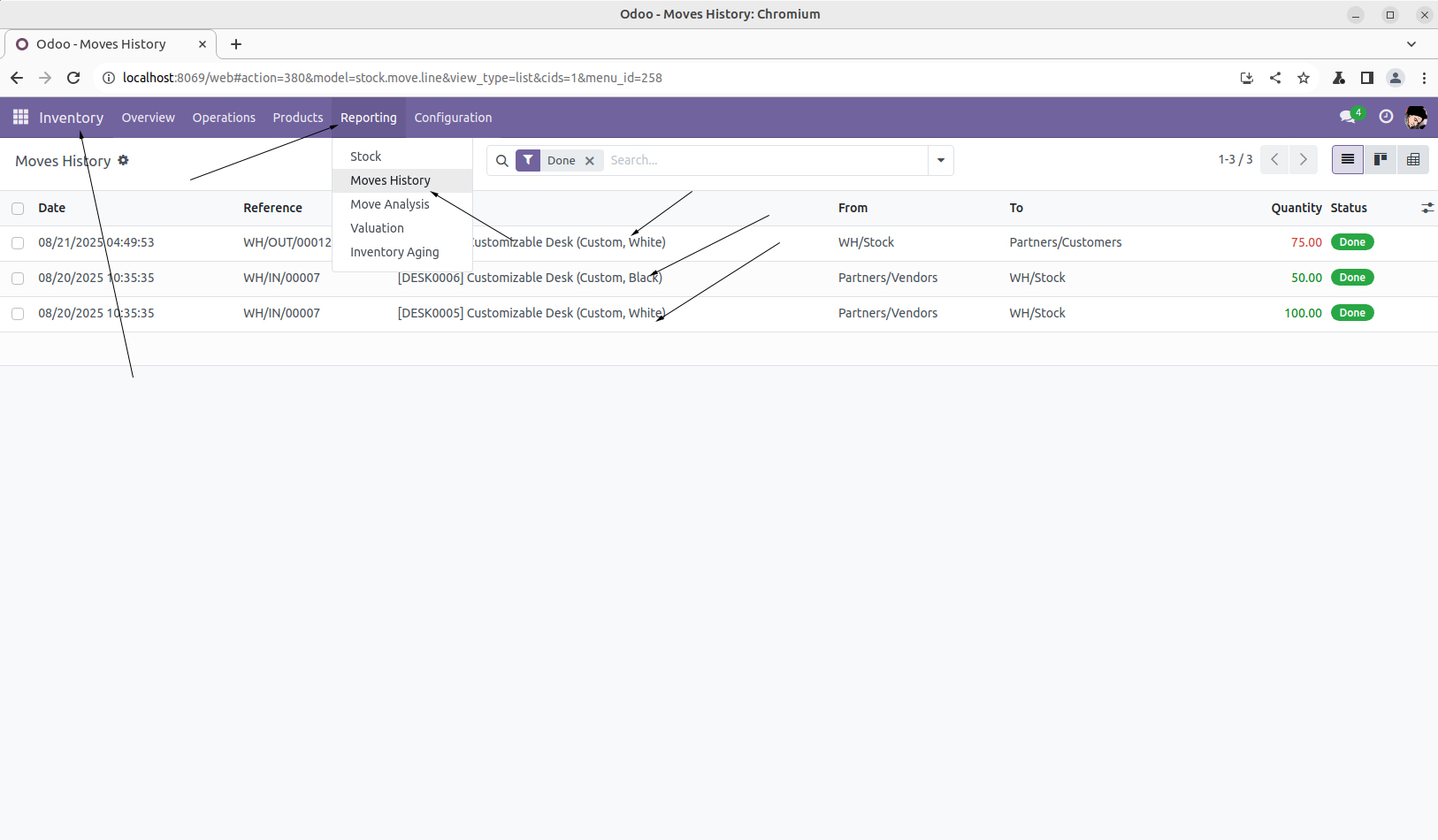
Task: Select the list view icon
Action: coord(1347,160)
